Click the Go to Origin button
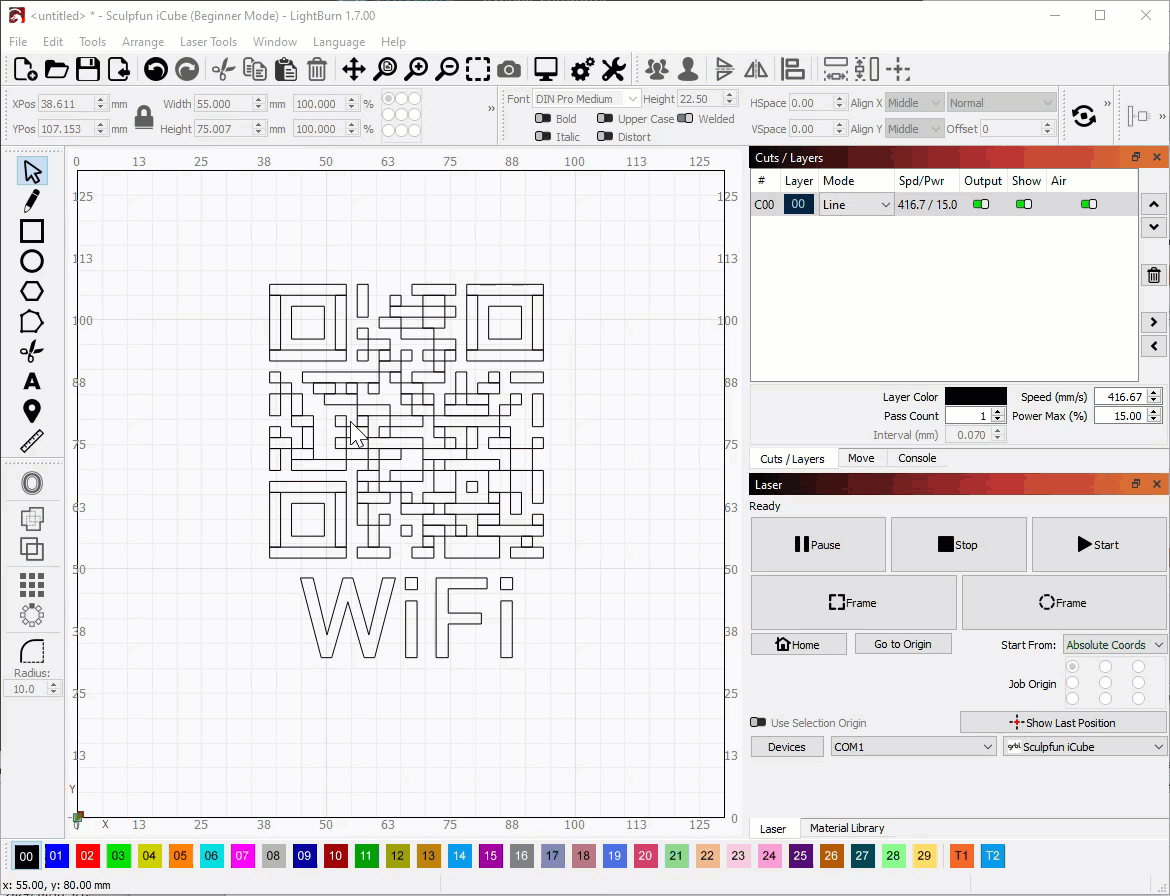1170x896 pixels. click(x=902, y=644)
